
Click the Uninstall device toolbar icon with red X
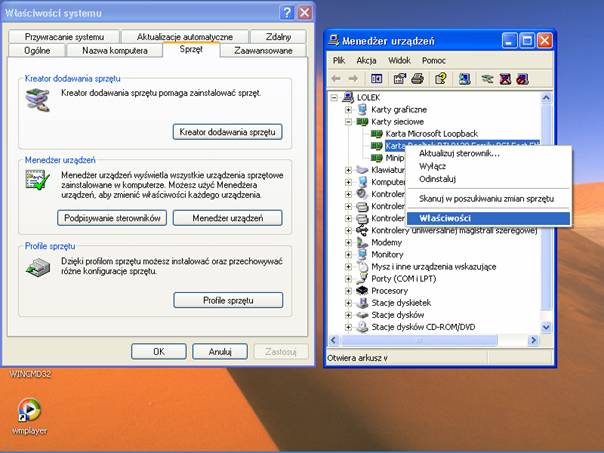(505, 79)
